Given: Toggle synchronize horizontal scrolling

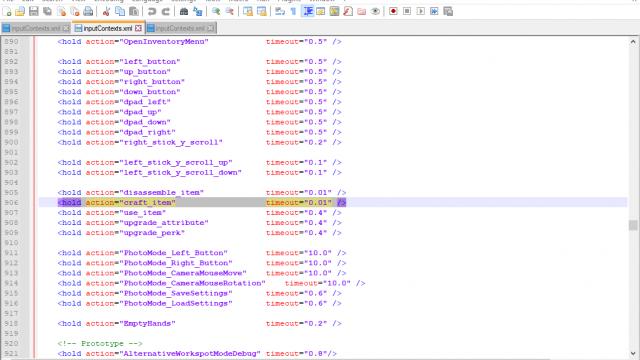Looking at the screenshot, I should (x=262, y=11).
